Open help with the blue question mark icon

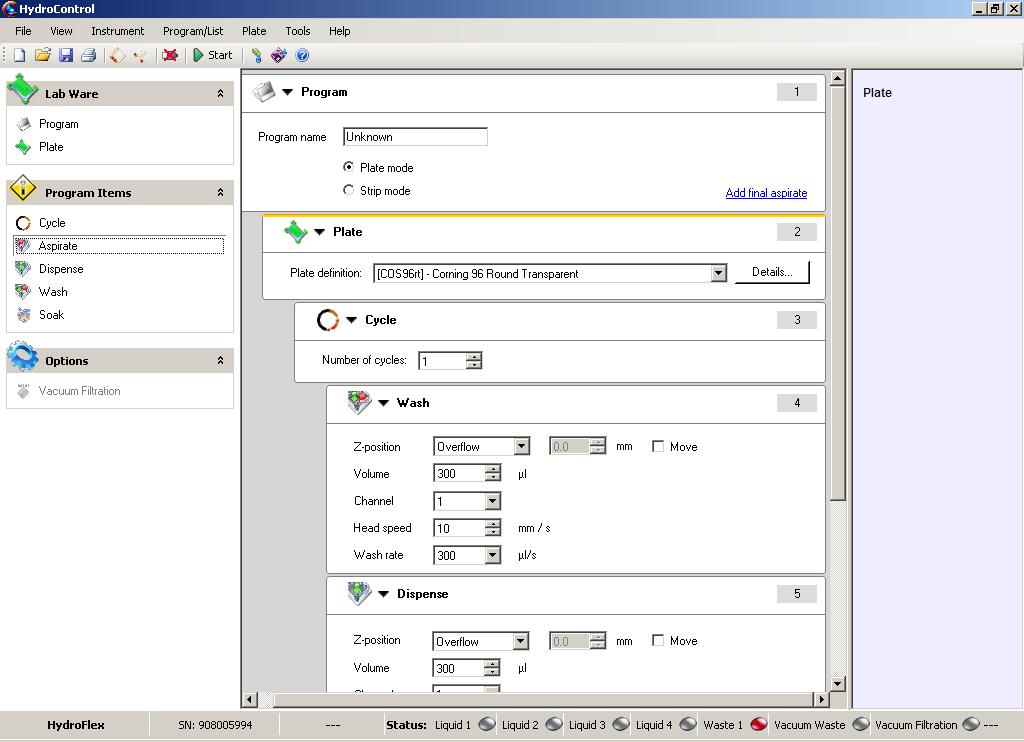tap(302, 56)
